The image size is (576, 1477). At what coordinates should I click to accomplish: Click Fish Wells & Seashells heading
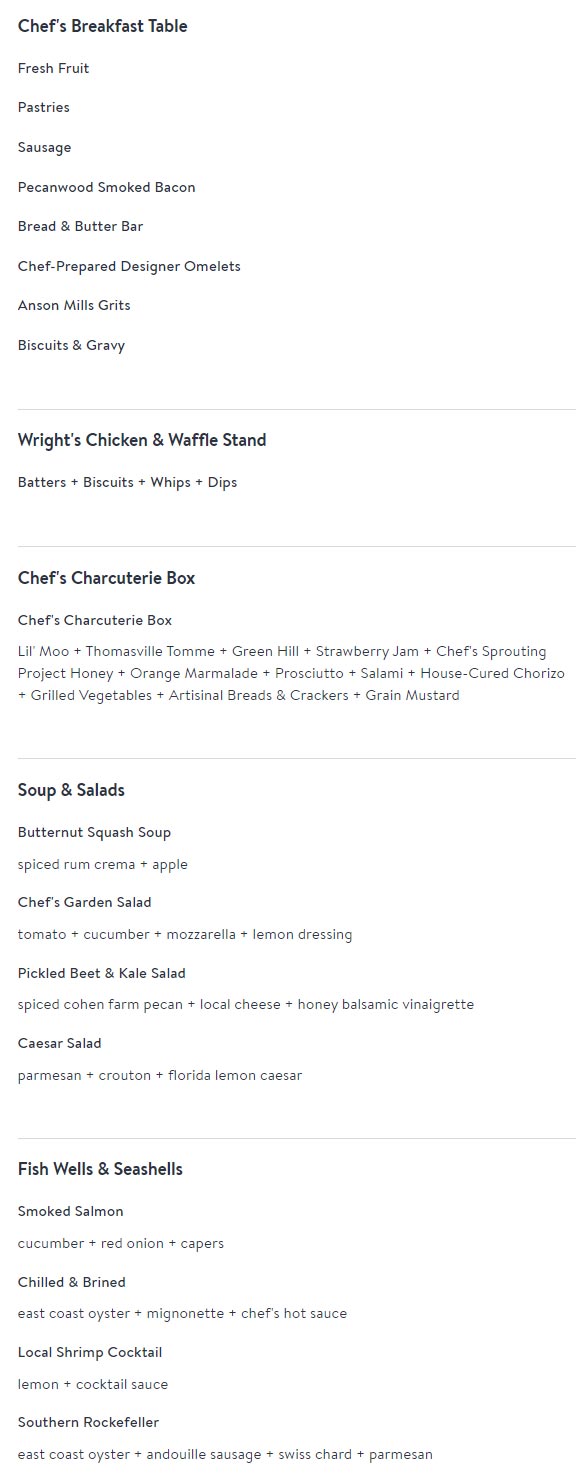pos(100,1169)
